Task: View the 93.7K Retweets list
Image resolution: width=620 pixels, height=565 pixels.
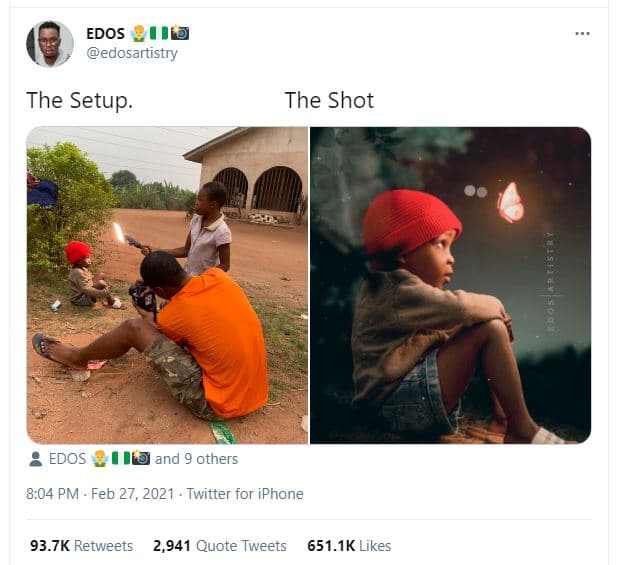Action: point(81,546)
